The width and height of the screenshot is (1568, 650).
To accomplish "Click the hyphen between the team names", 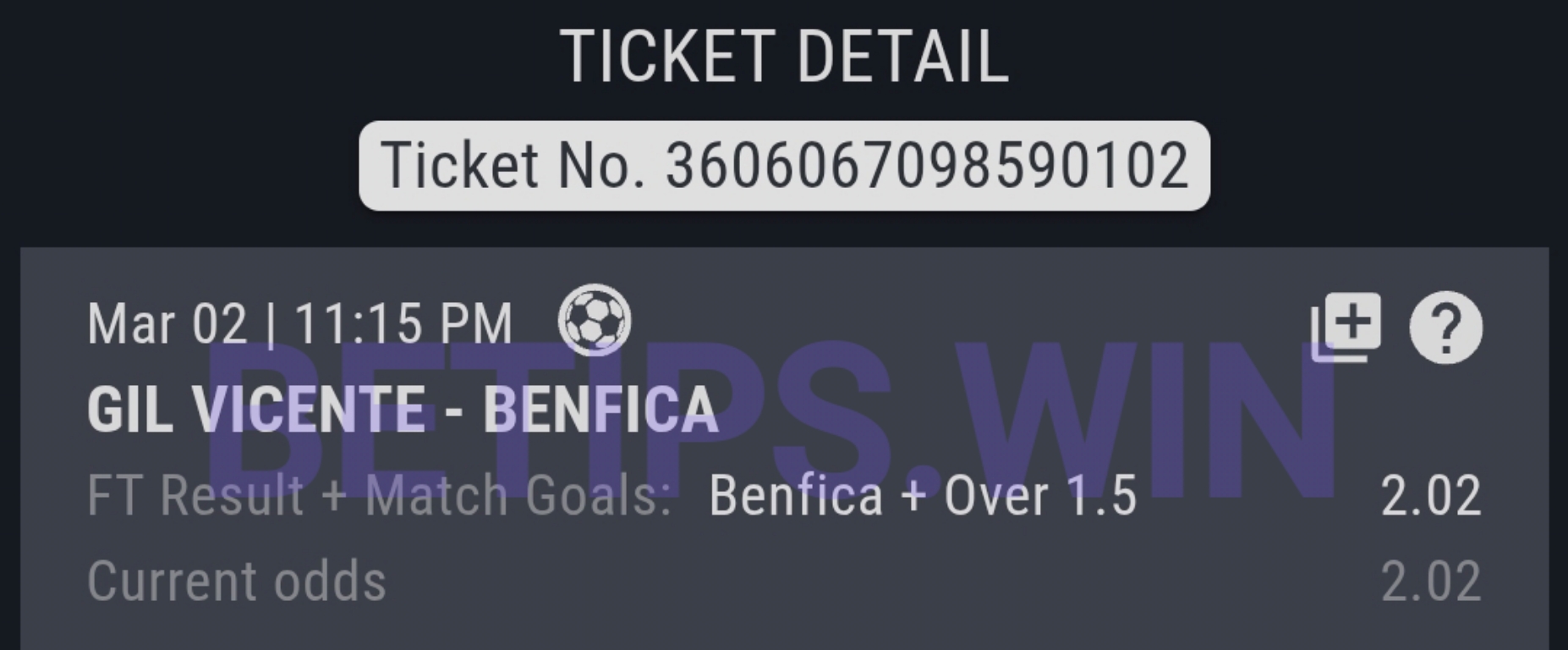I will tap(454, 410).
